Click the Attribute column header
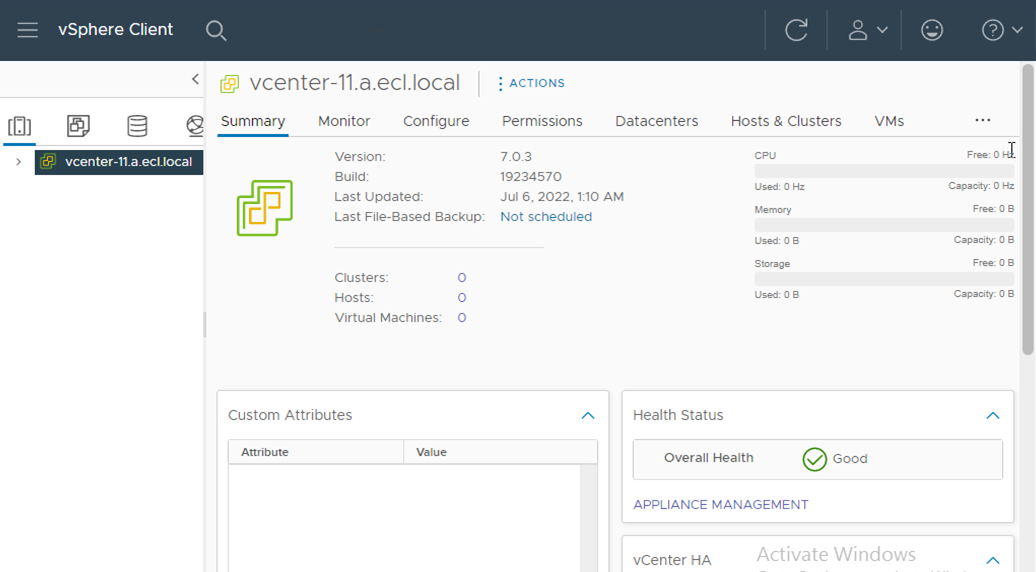Viewport: 1036px width, 572px height. (x=316, y=452)
